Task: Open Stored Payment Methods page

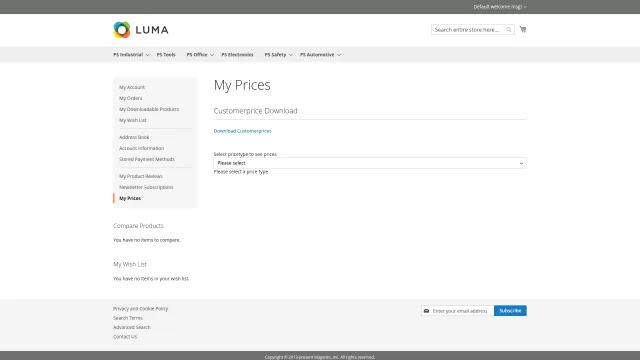Action: (x=147, y=159)
